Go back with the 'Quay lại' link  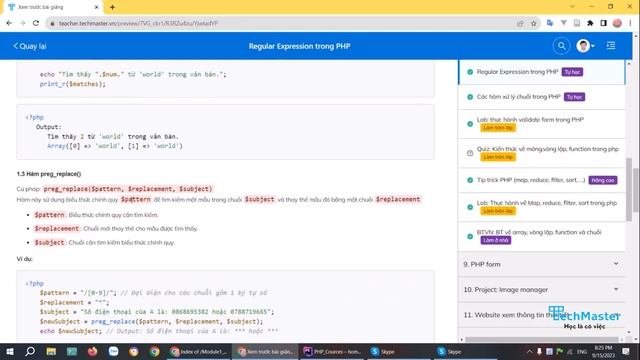click(x=30, y=46)
